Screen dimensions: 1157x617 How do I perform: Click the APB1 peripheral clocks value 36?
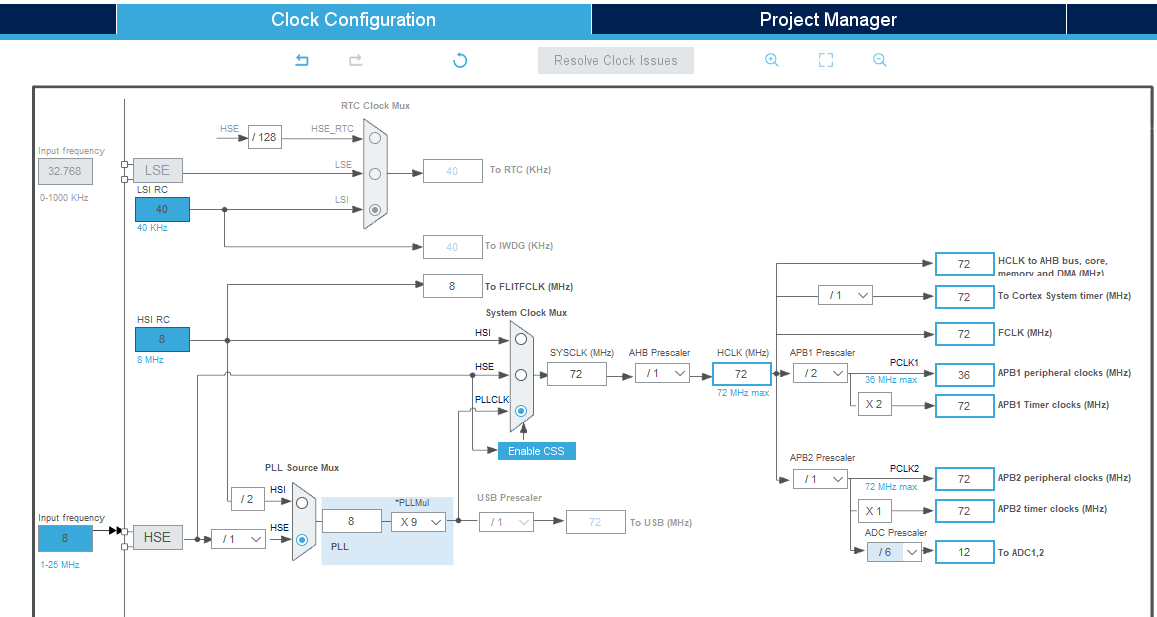click(x=964, y=375)
